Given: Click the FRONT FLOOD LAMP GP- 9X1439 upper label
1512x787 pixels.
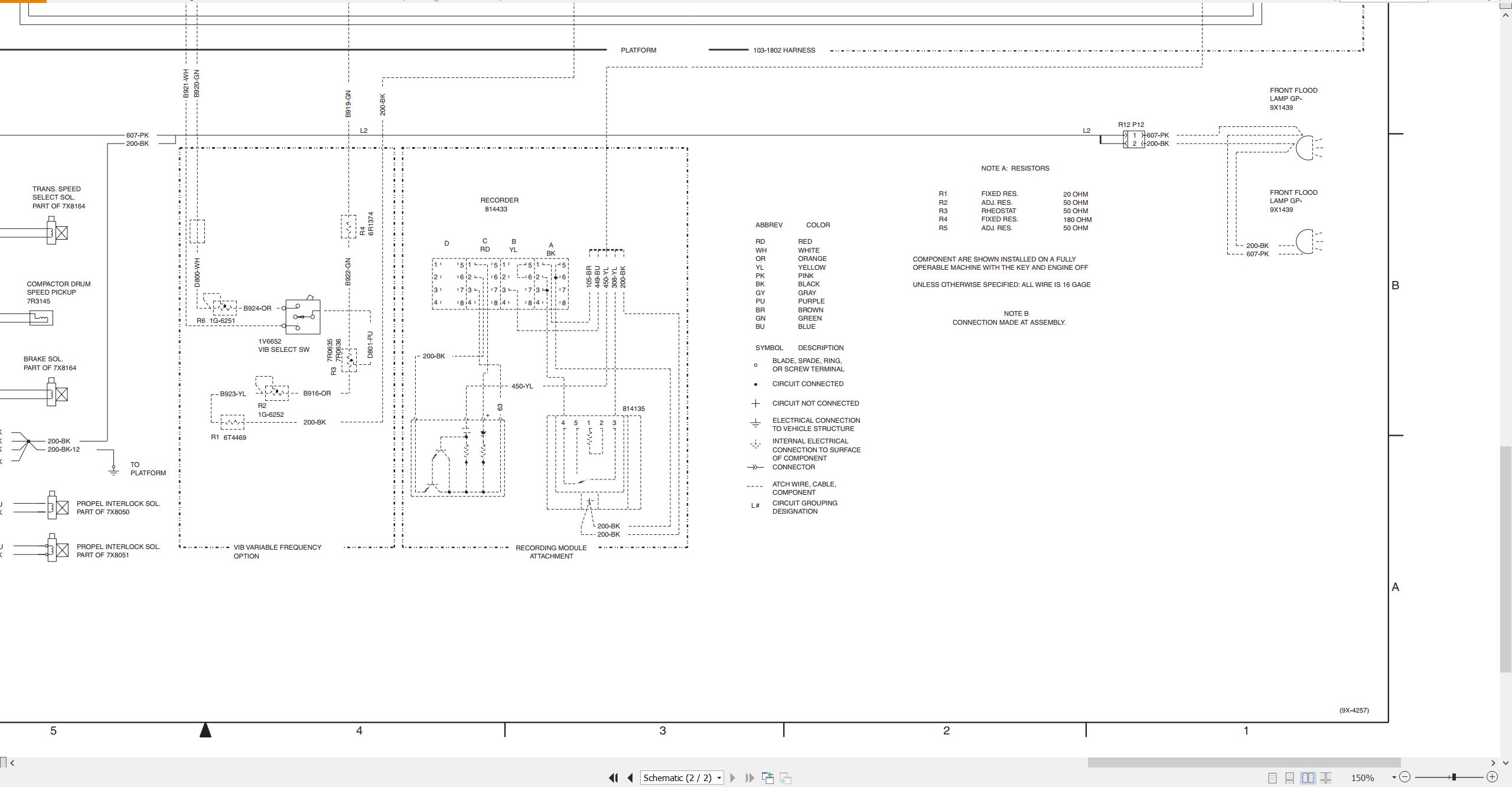Looking at the screenshot, I should 1293,99.
